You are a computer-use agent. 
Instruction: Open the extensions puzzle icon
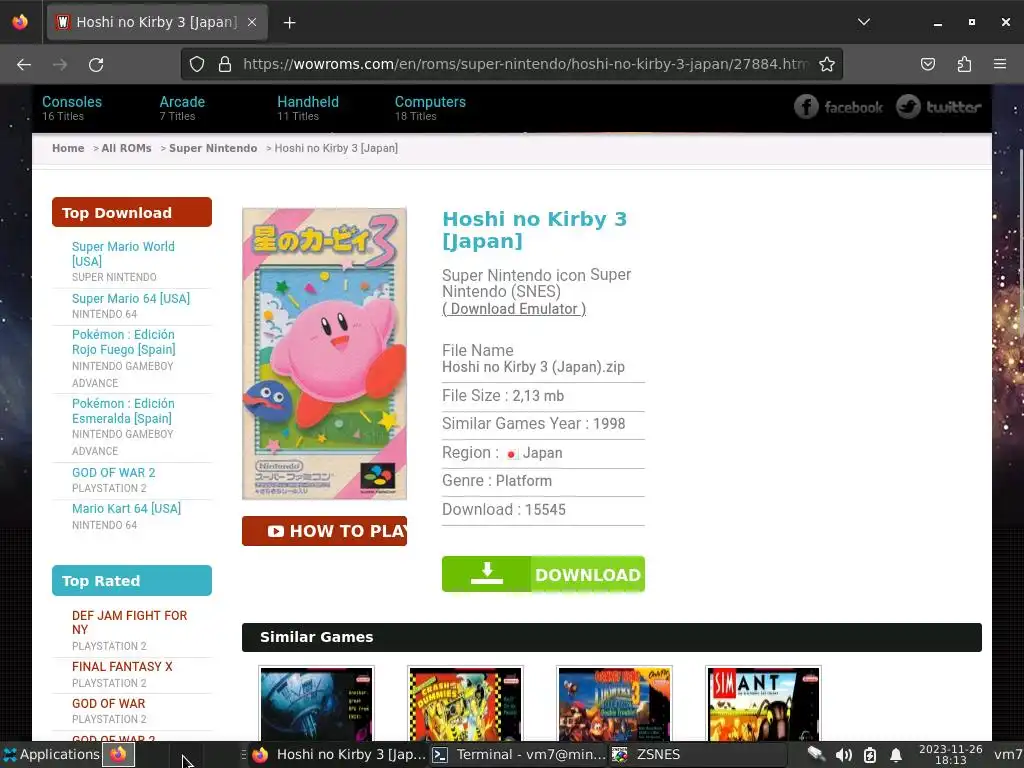964,64
